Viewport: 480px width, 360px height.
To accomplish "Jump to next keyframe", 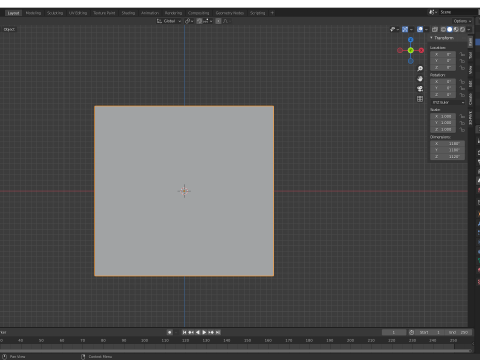I will [211, 332].
